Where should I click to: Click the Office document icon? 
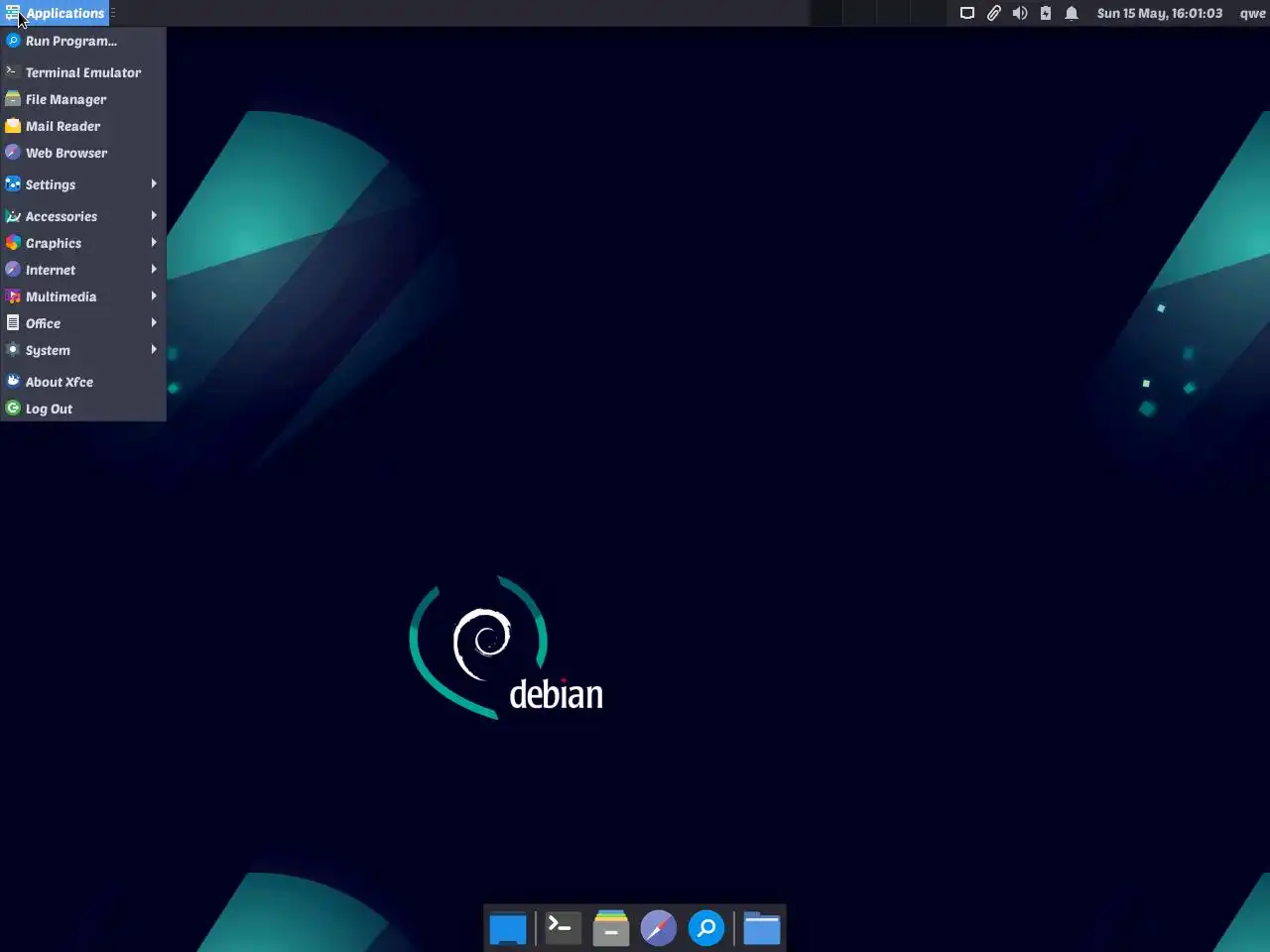13,323
